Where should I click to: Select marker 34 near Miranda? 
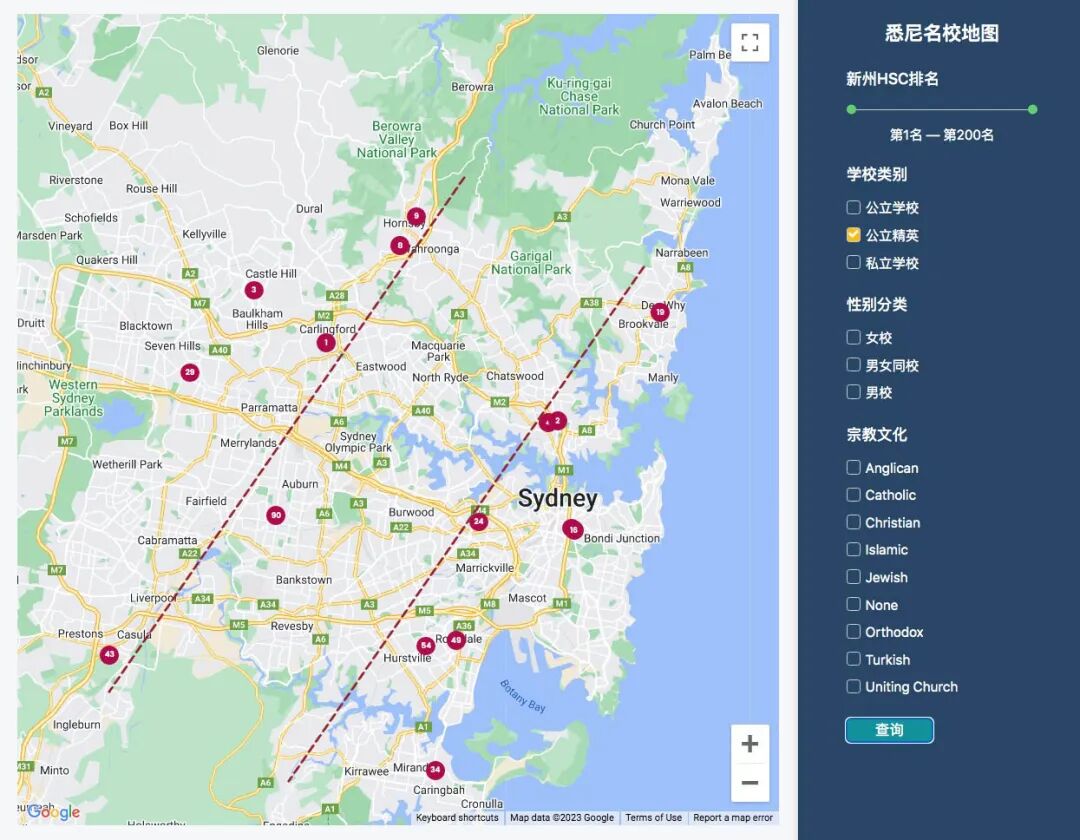[435, 770]
